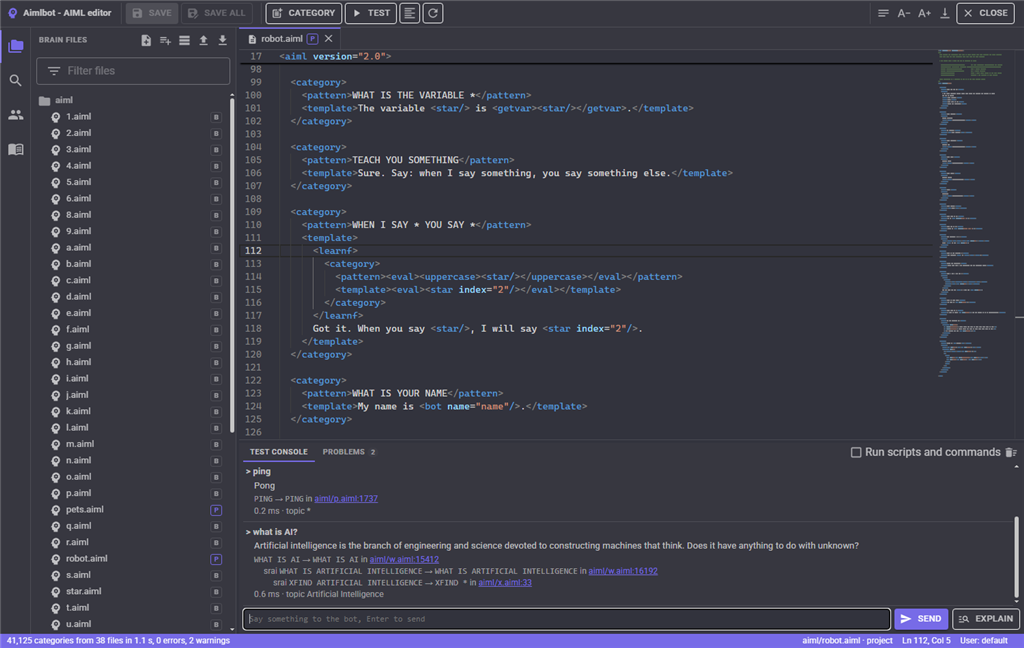Viewport: 1024px width, 648px height.
Task: Click the bot icon next to star.aiml
Action: [56, 591]
